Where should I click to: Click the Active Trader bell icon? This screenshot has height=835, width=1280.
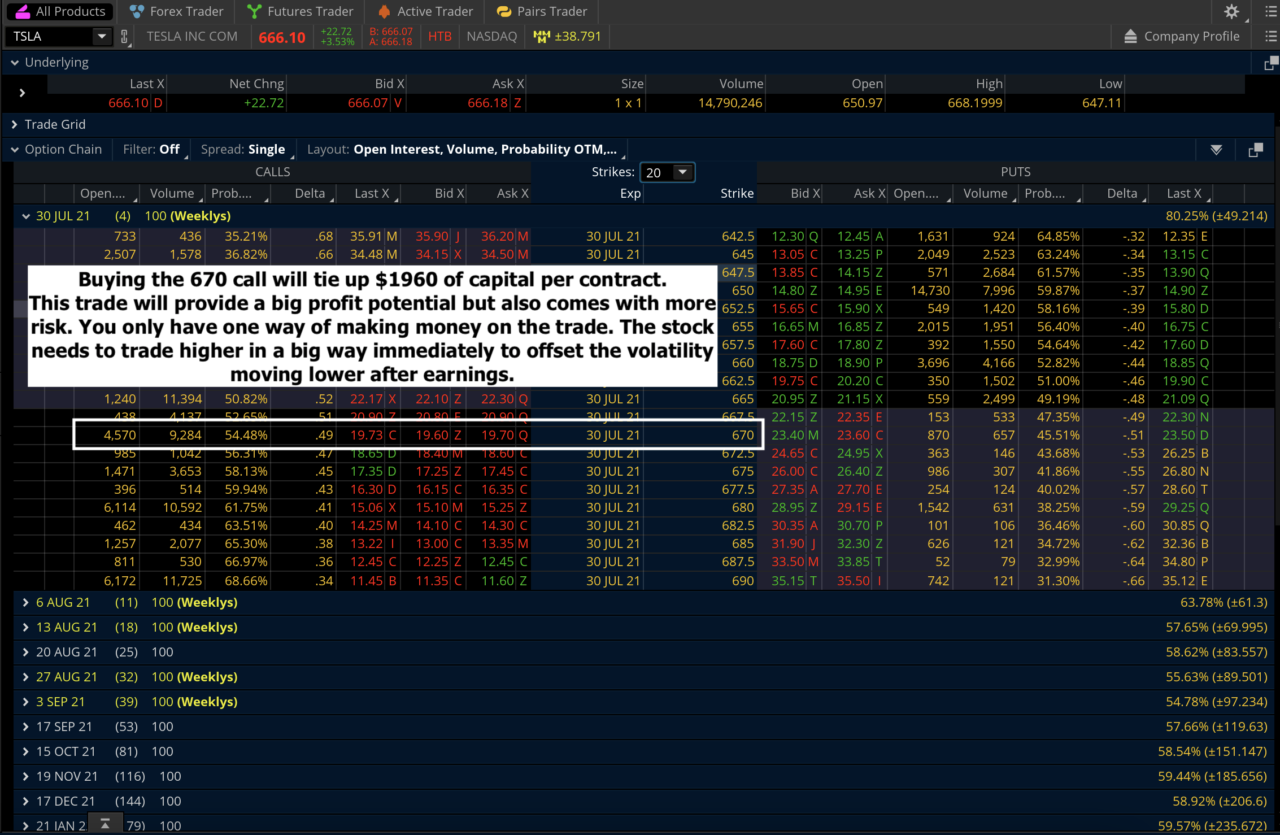[x=386, y=12]
